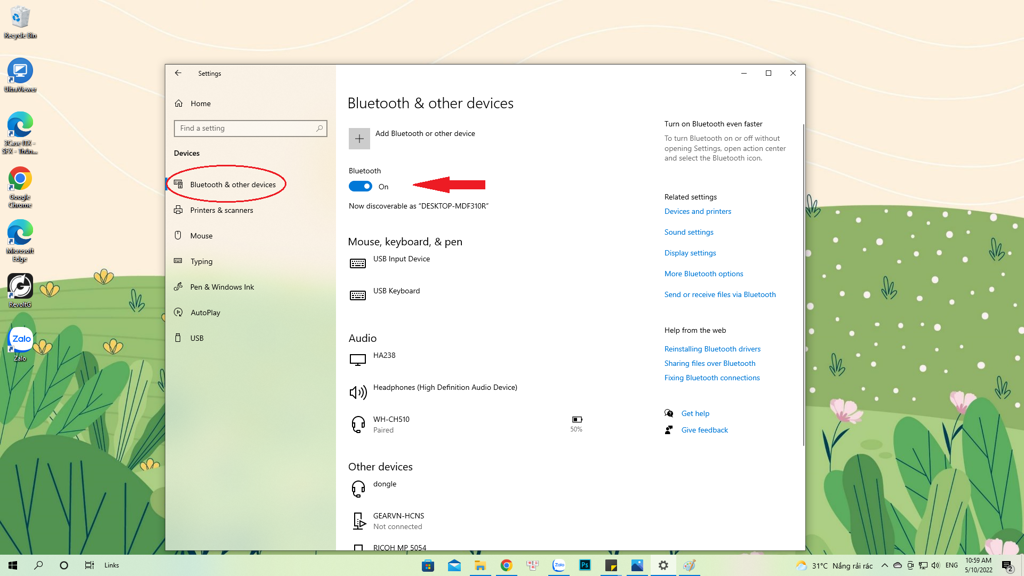Open Fixing Bluetooth connections help link
Screen dimensions: 1024x576
click(712, 378)
